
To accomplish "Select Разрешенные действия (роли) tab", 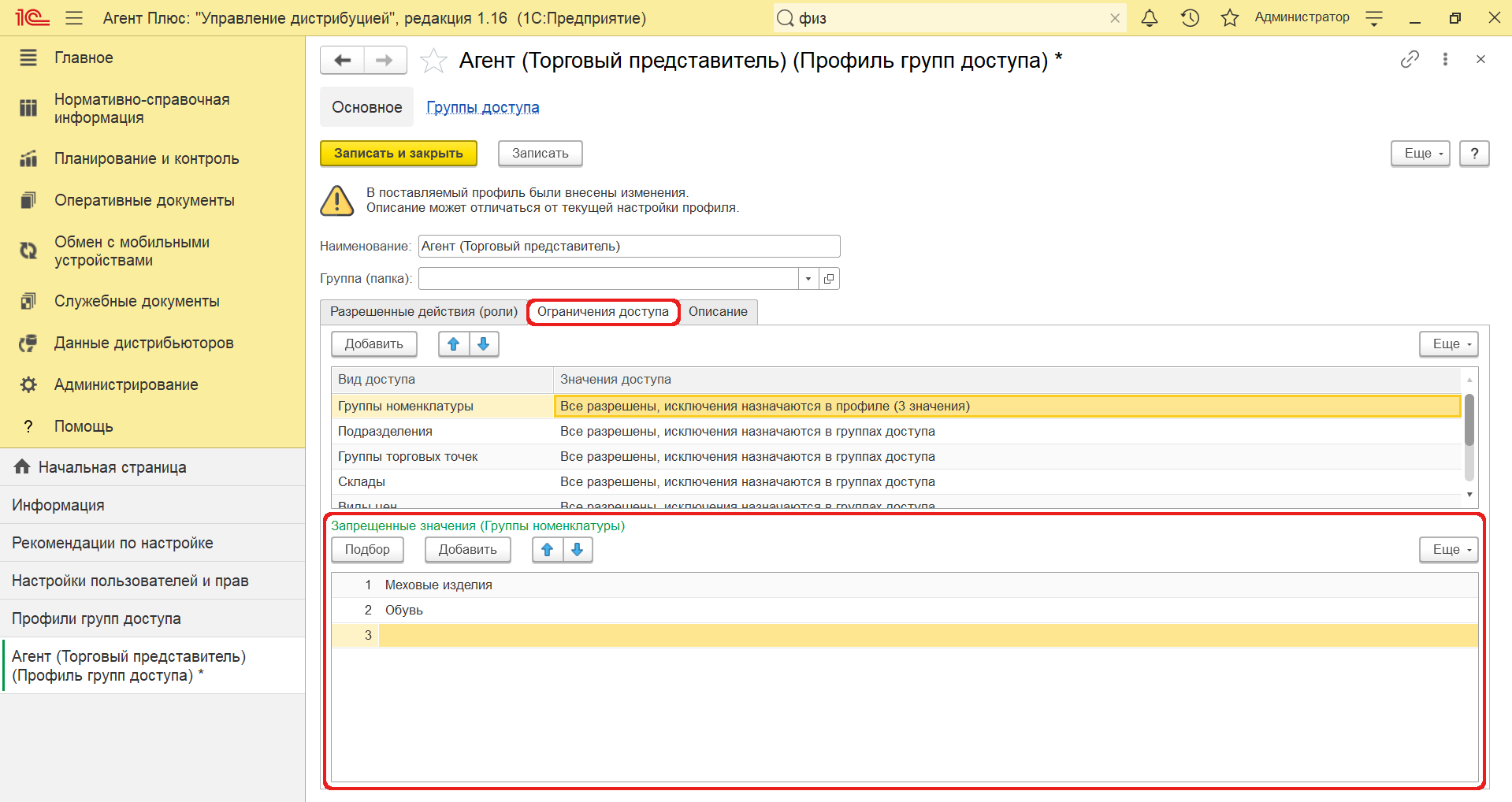I will (x=424, y=312).
